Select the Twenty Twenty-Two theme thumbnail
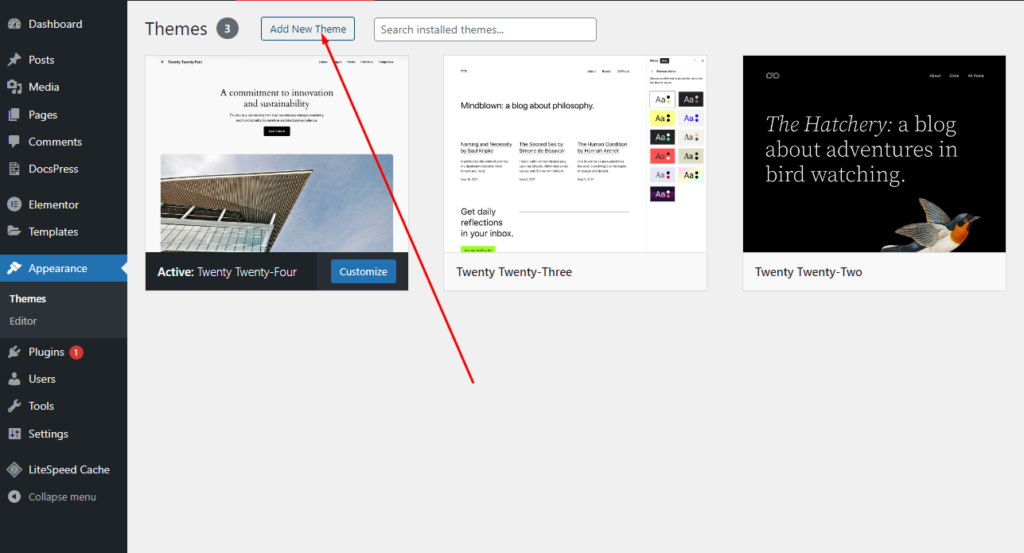Viewport: 1024px width, 553px height. 874,153
